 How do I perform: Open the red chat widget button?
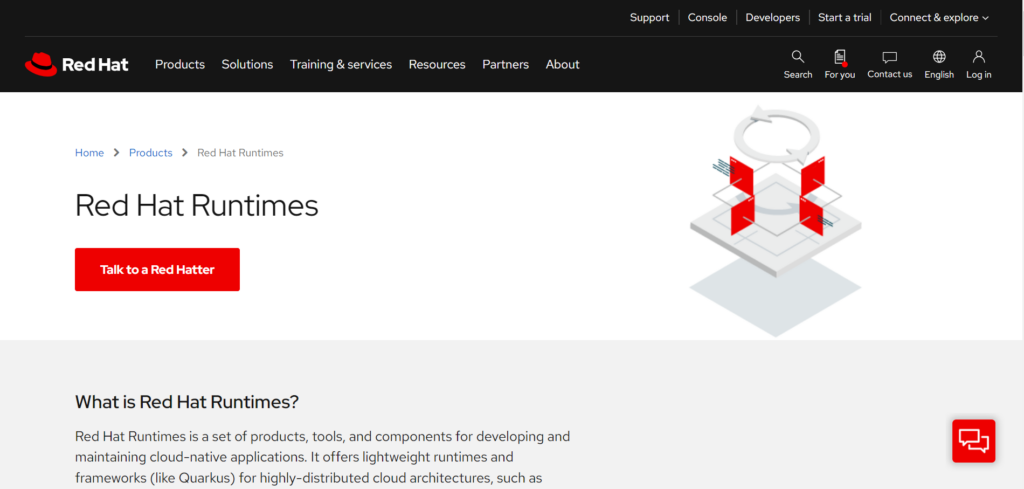point(974,441)
